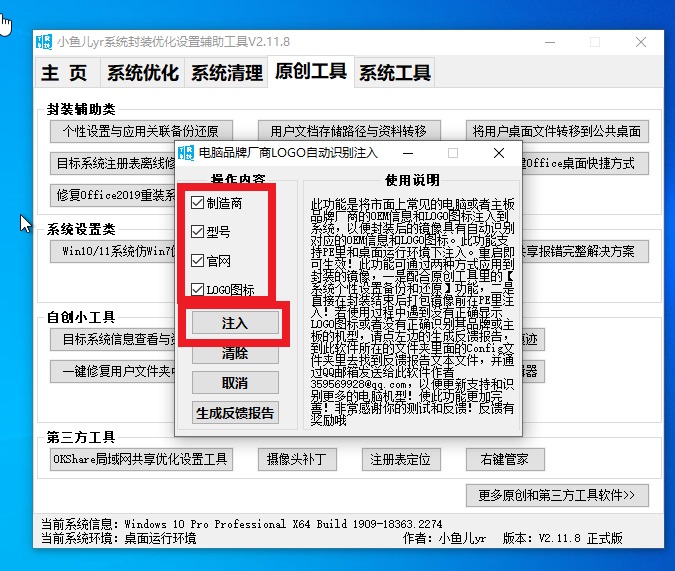
Task: Click the app icon in the main title bar
Action: coord(45,42)
